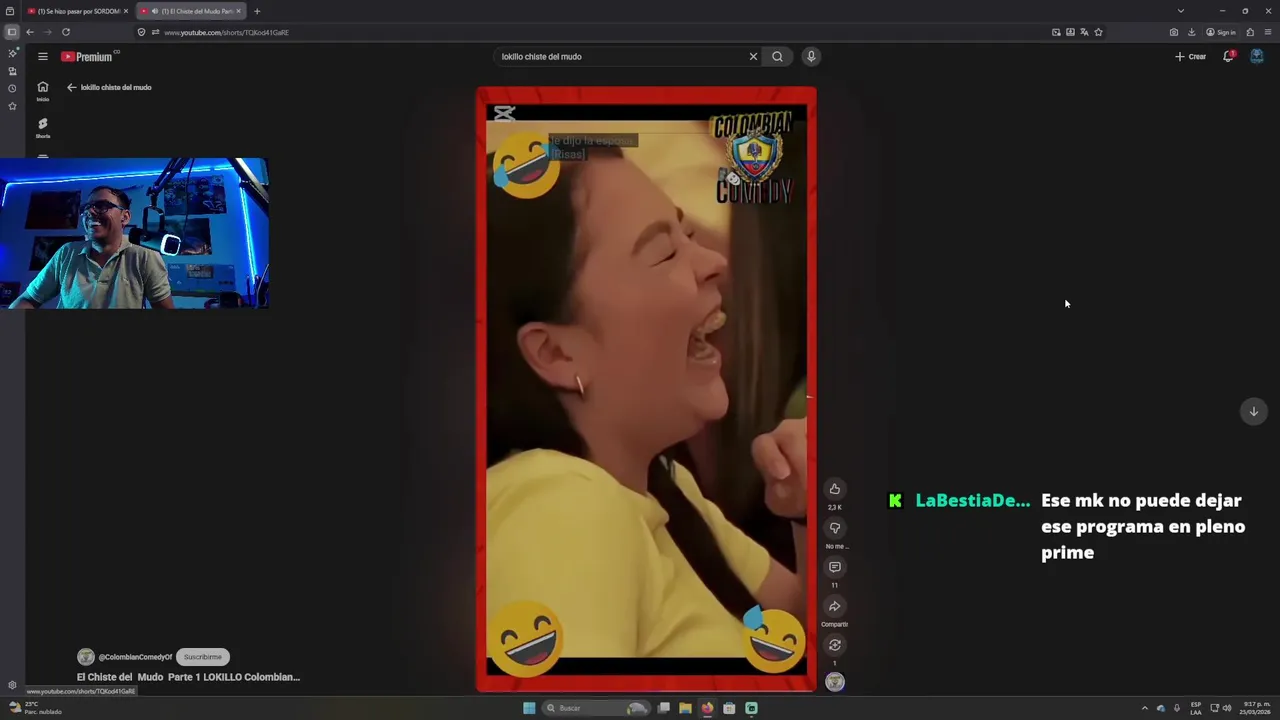Open the short's sound source thumbnail

click(834, 682)
